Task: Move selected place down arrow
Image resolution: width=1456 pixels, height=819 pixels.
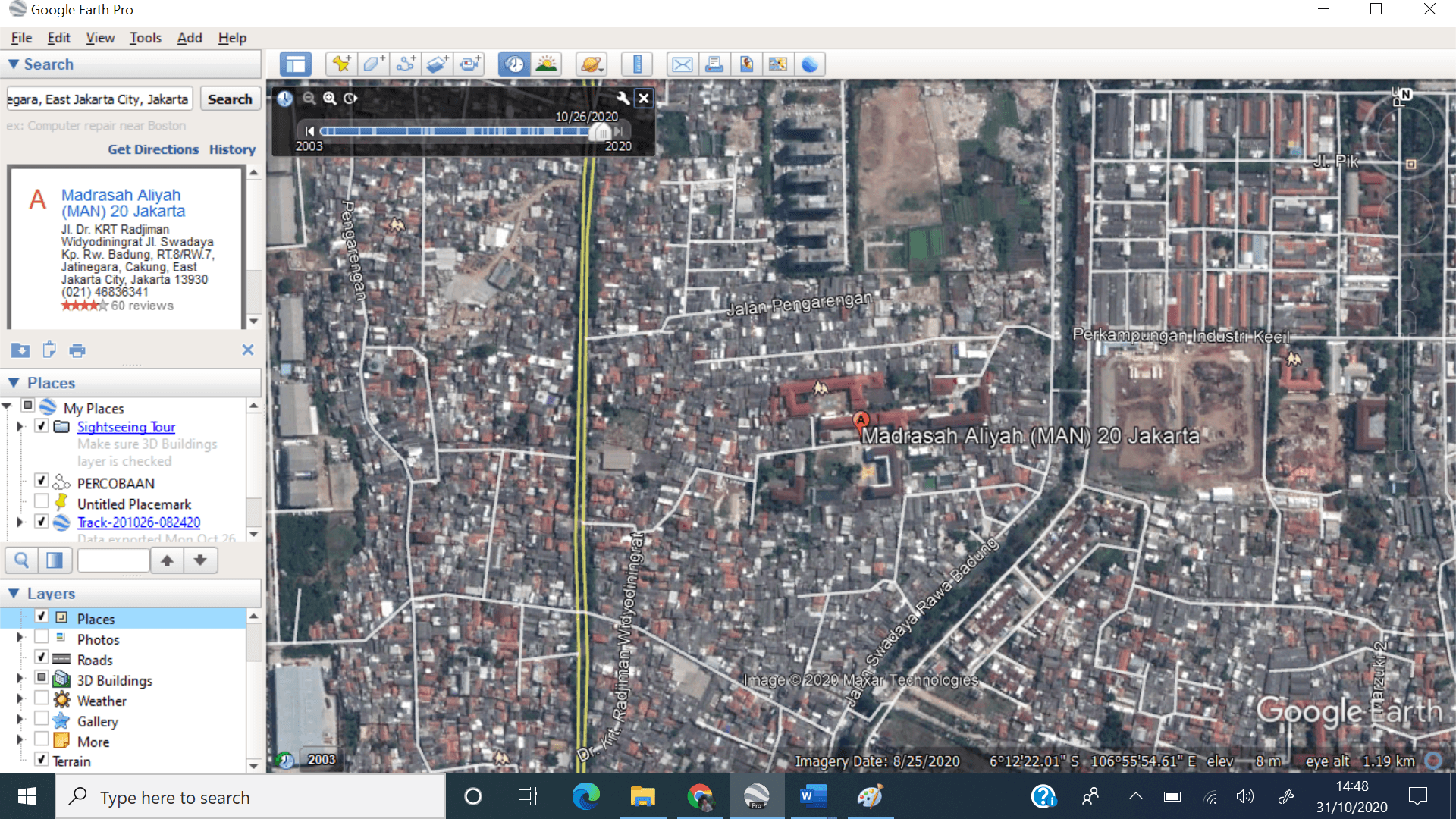Action: (200, 560)
